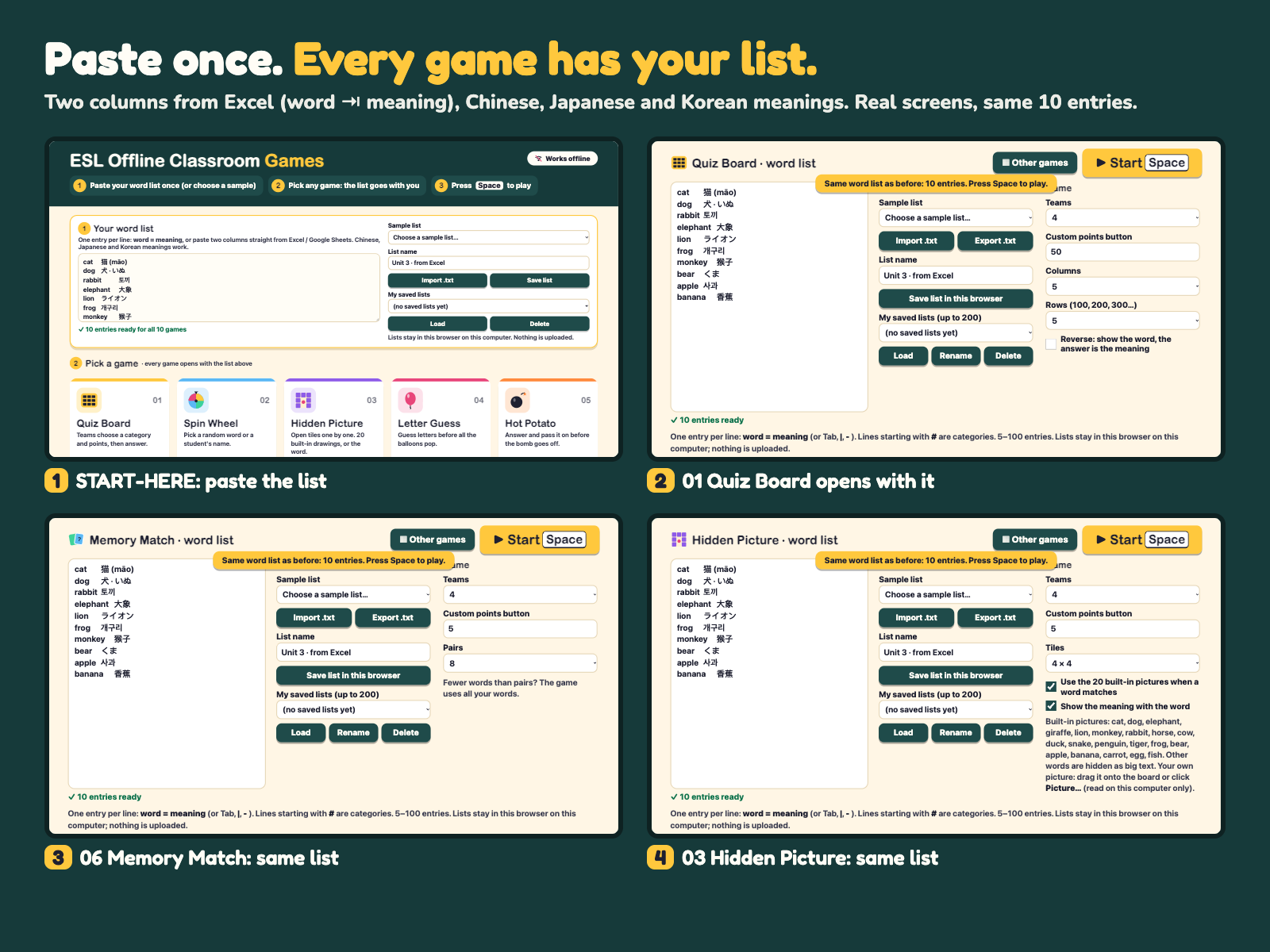
Task: Click the Letter Guess balloon icon
Action: (x=410, y=401)
